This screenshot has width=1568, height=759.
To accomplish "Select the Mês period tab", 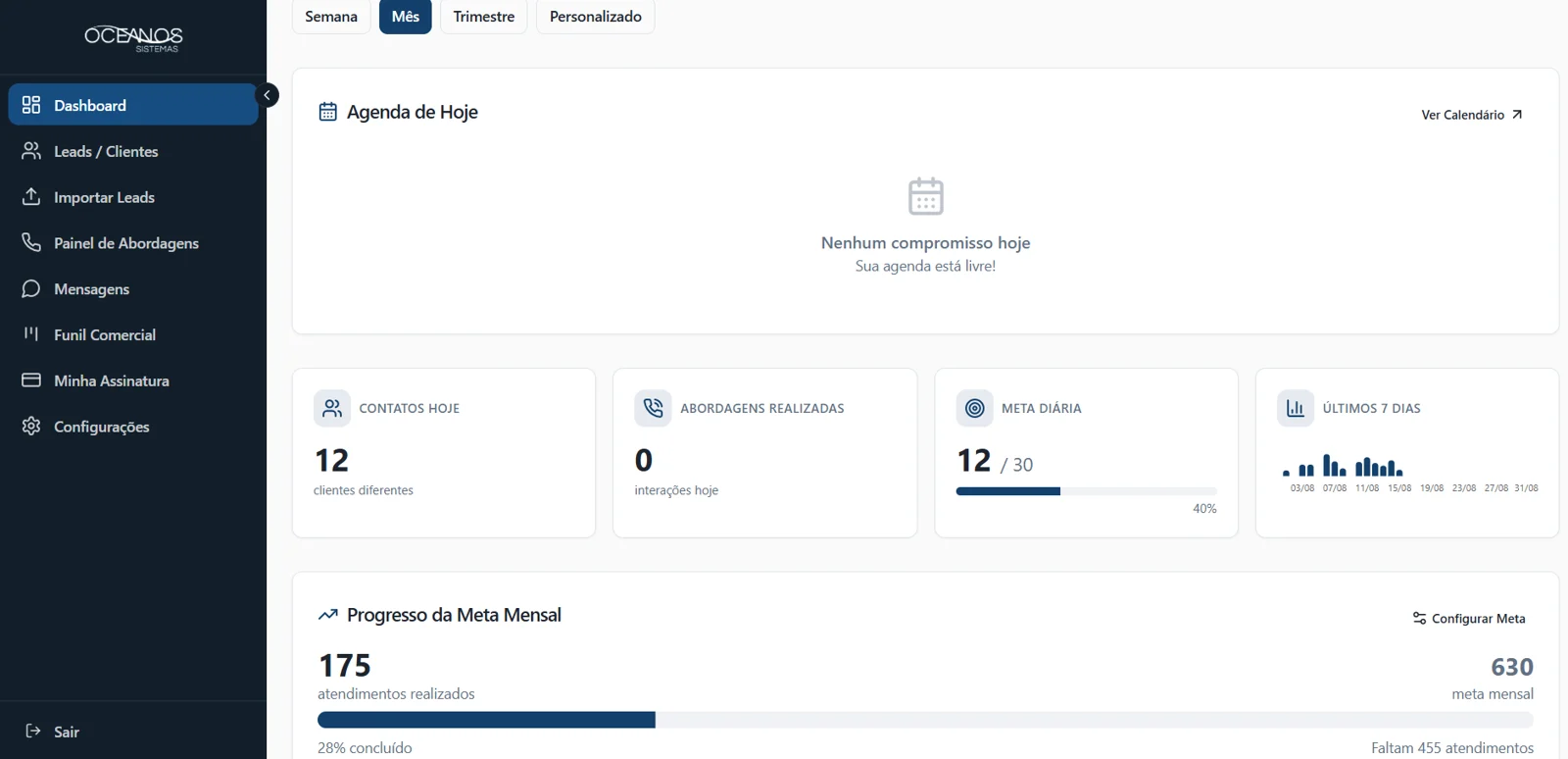I will [406, 17].
